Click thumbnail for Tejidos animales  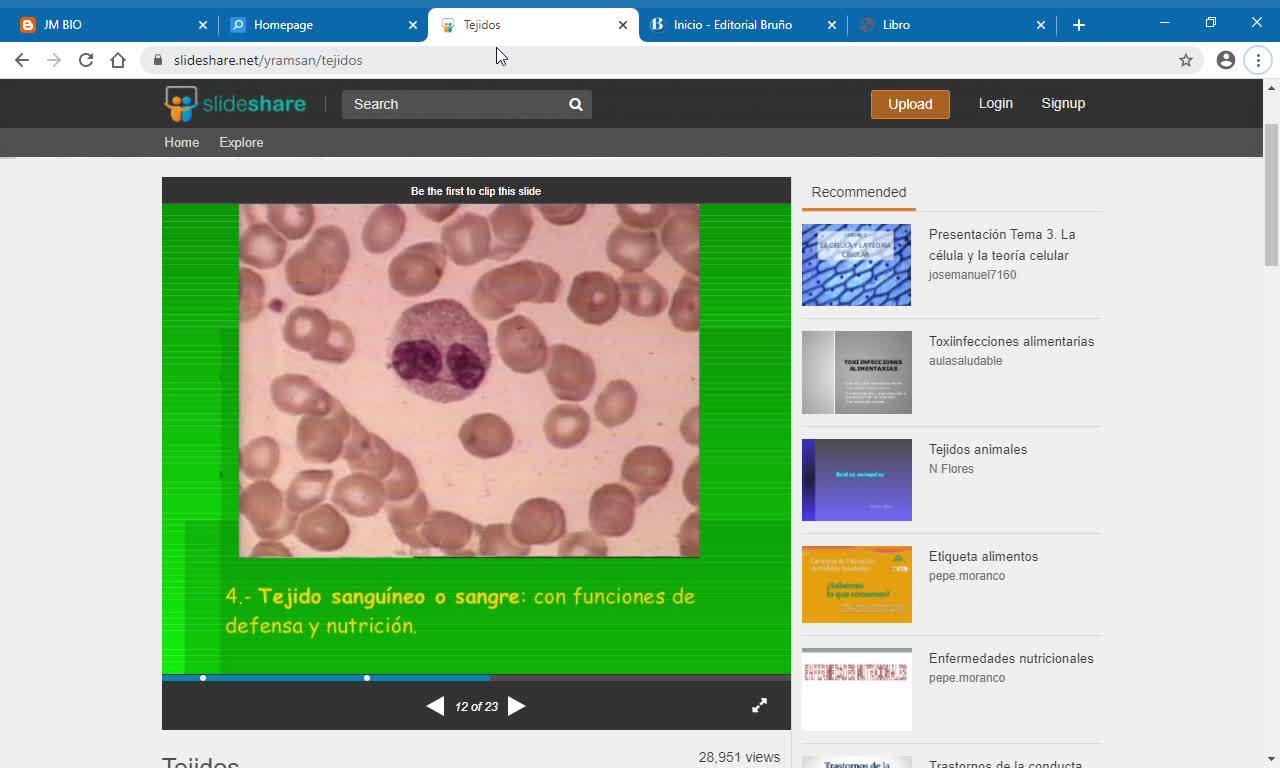[x=857, y=480]
